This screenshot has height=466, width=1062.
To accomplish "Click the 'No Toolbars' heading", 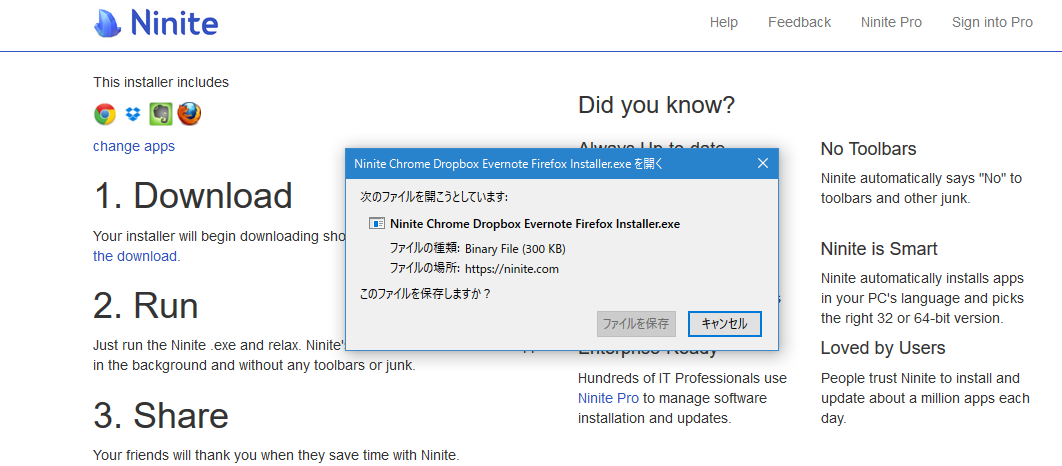I will (x=868, y=149).
